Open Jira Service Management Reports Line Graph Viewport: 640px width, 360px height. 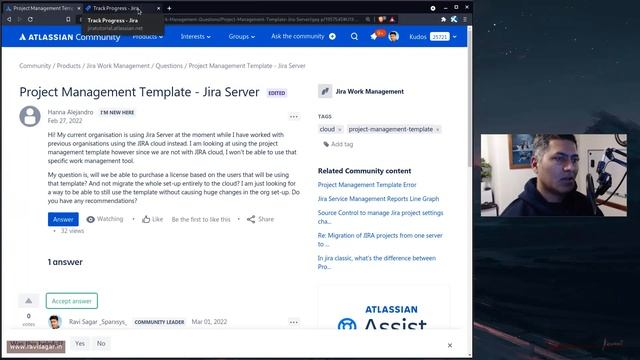click(378, 199)
